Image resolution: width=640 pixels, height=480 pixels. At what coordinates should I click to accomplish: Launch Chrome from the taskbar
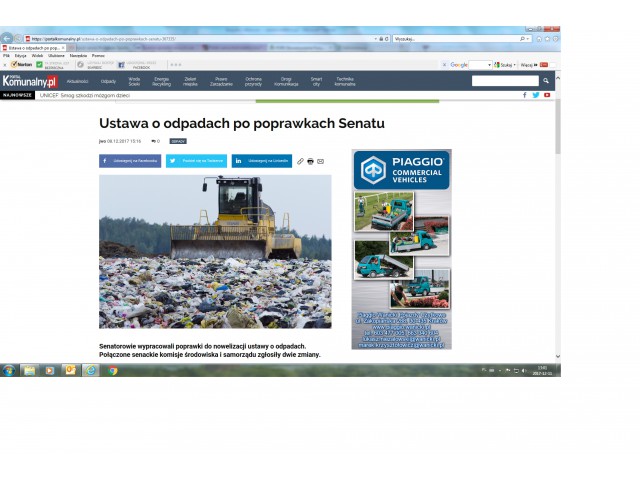tap(112, 370)
